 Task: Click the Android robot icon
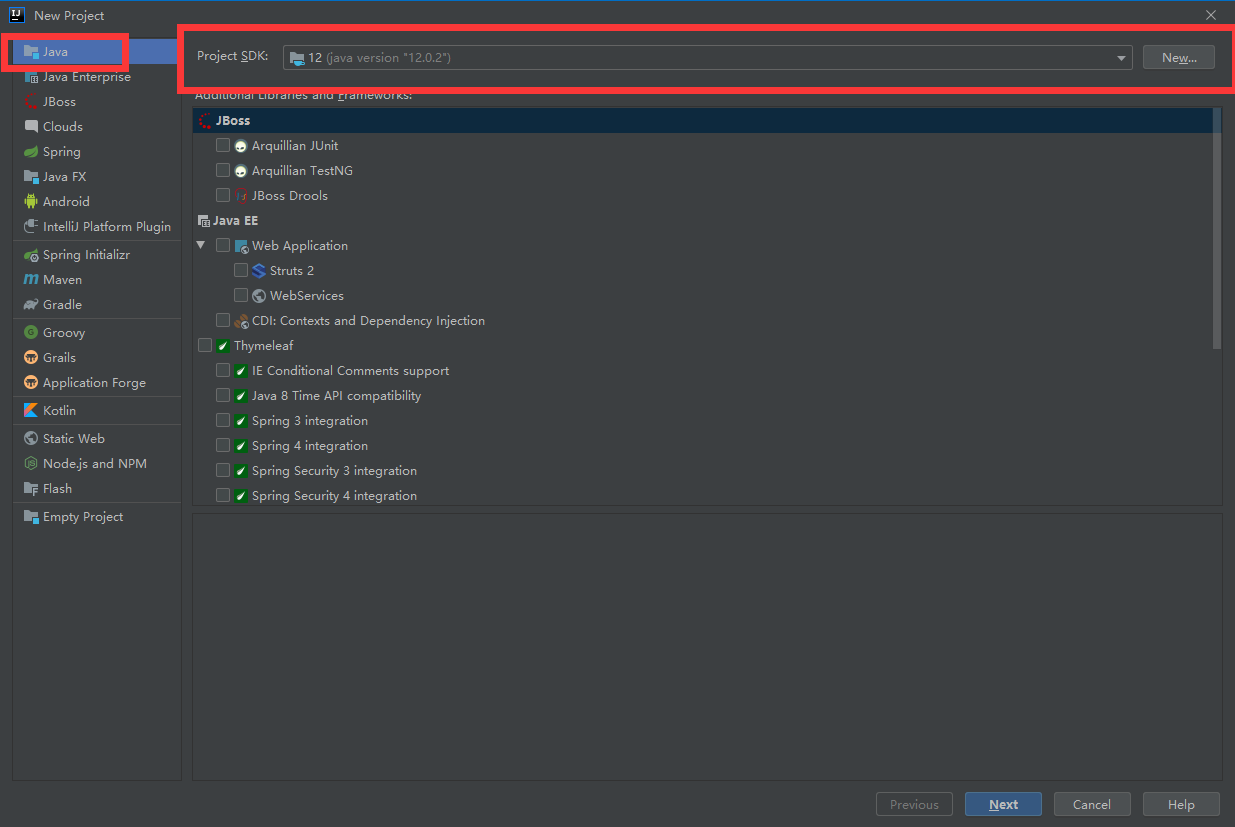click(31, 202)
